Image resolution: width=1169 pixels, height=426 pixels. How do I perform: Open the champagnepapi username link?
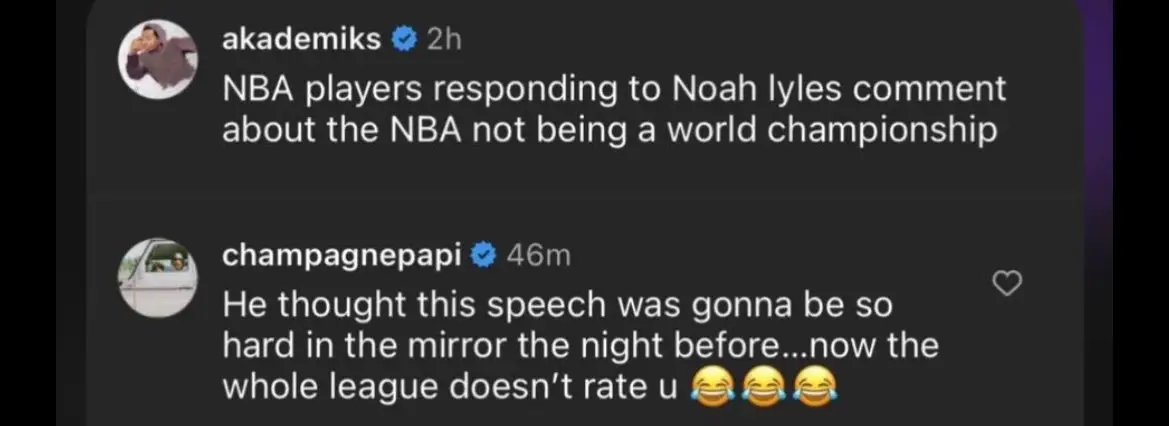point(341,256)
